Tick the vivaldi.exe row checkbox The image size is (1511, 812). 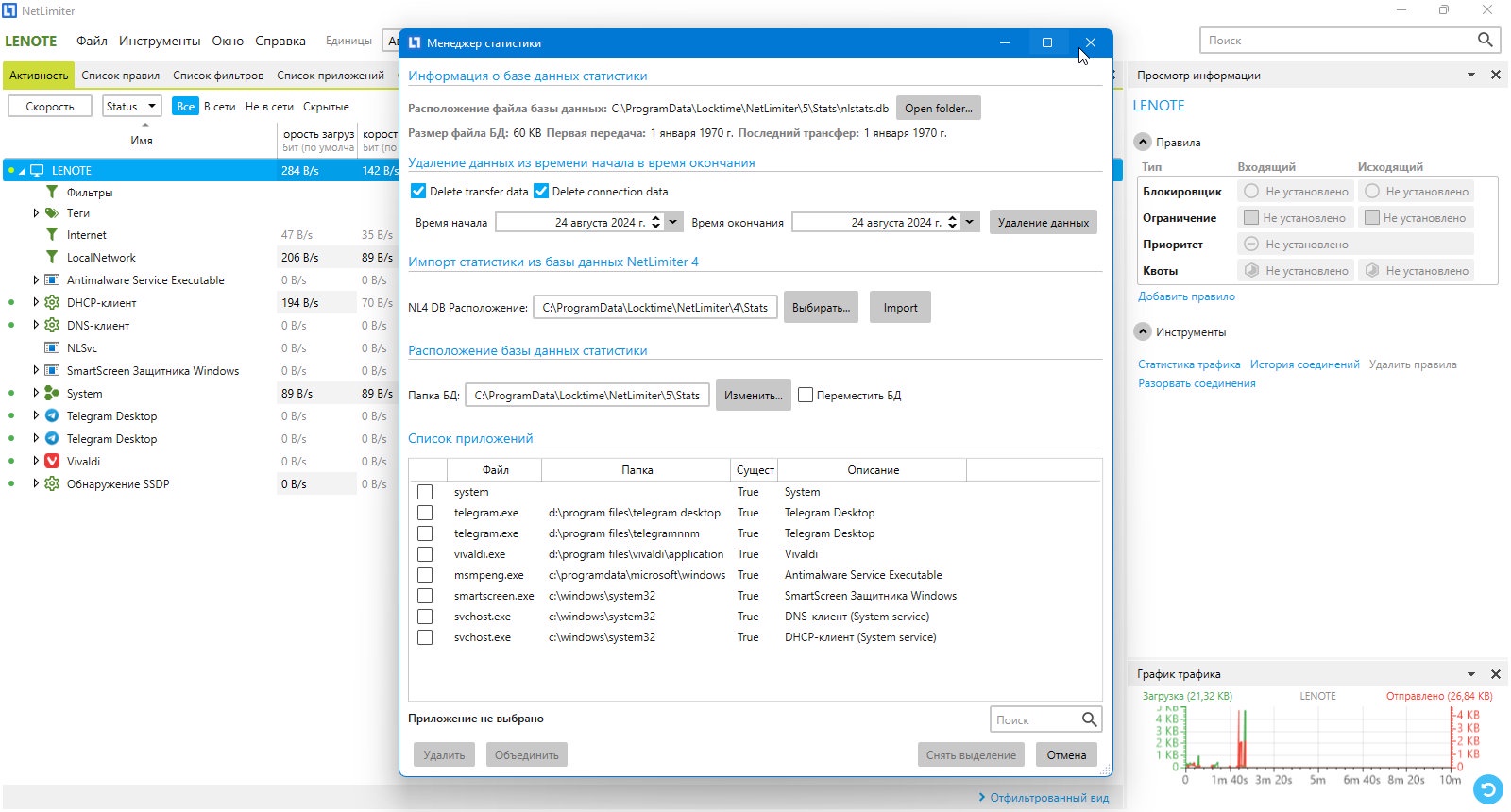(425, 554)
